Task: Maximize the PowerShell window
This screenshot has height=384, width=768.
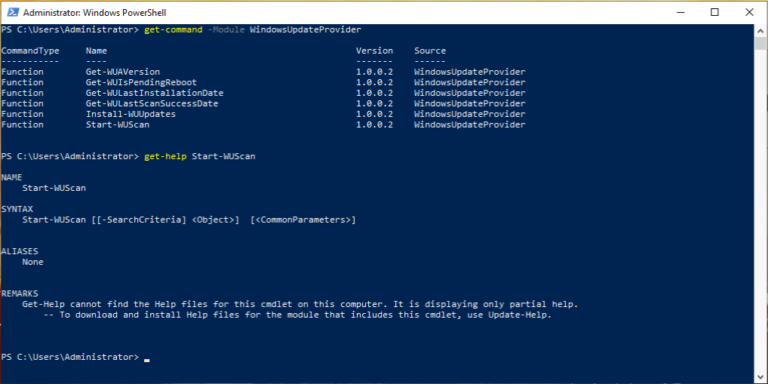Action: pos(715,12)
